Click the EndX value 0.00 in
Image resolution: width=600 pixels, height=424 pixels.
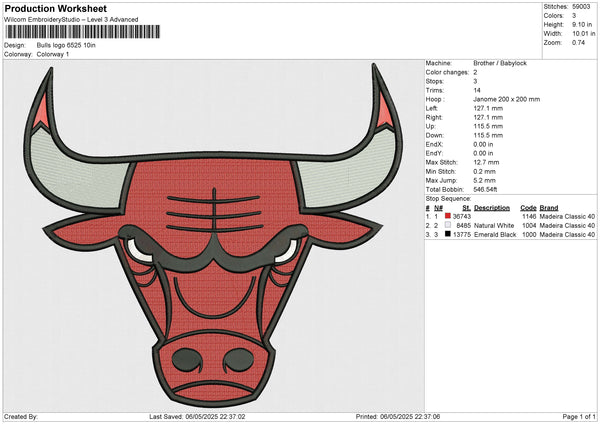pos(483,144)
